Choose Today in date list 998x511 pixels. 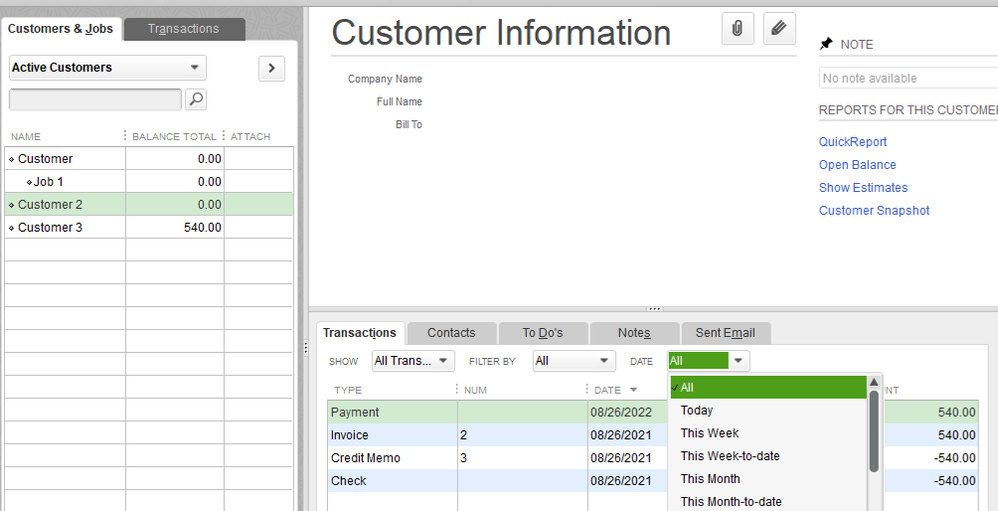(768, 410)
